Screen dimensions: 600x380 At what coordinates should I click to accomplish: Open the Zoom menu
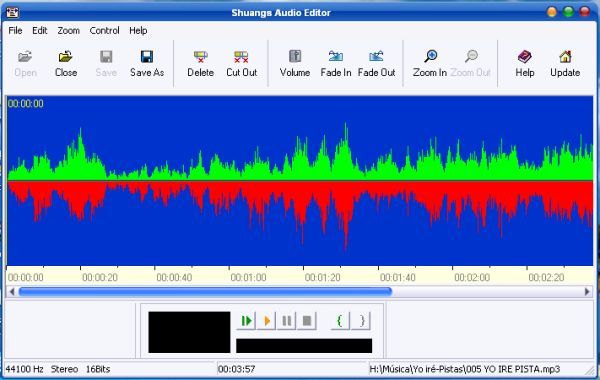[68, 31]
